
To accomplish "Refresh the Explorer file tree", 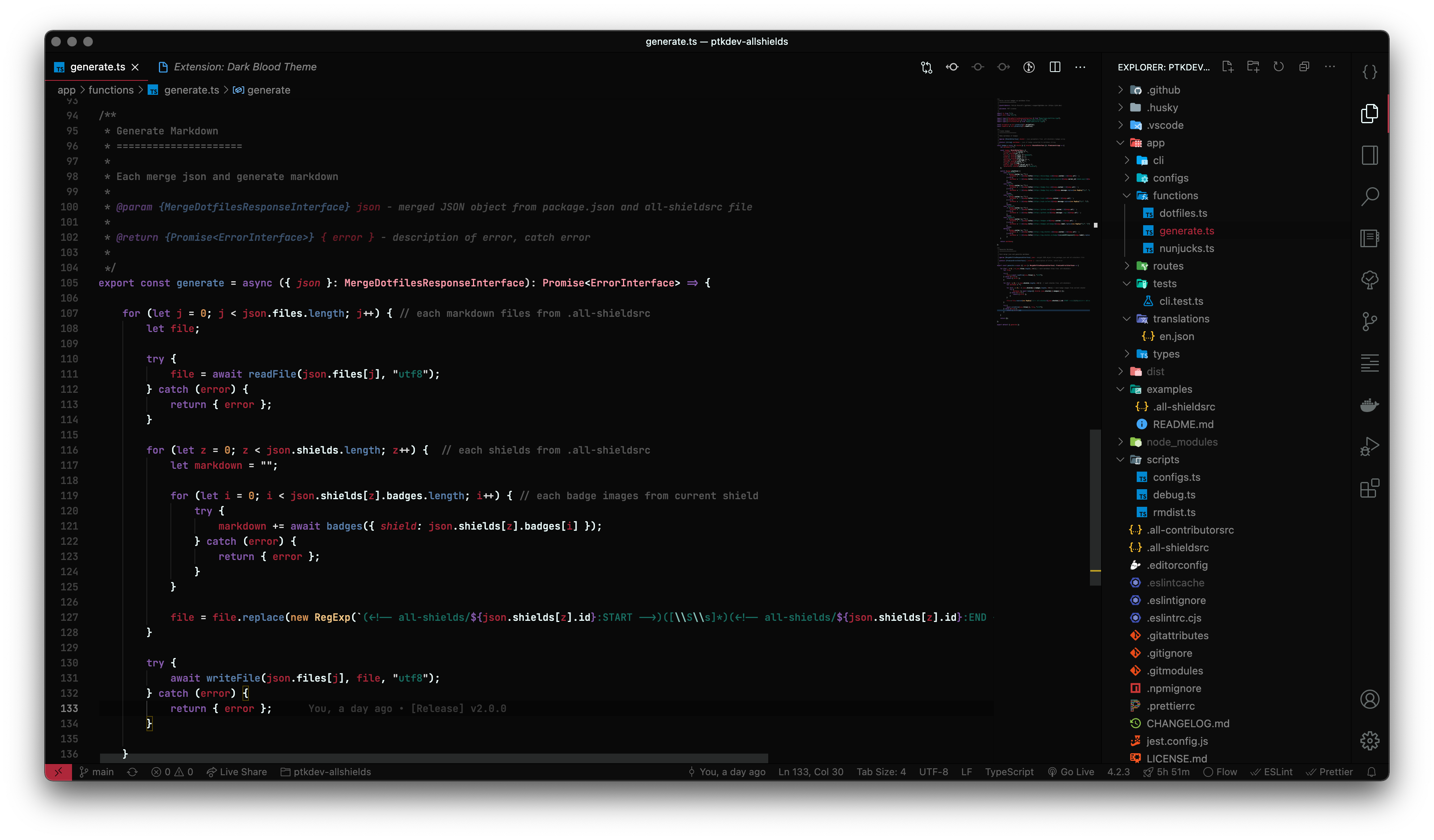I will coord(1279,66).
